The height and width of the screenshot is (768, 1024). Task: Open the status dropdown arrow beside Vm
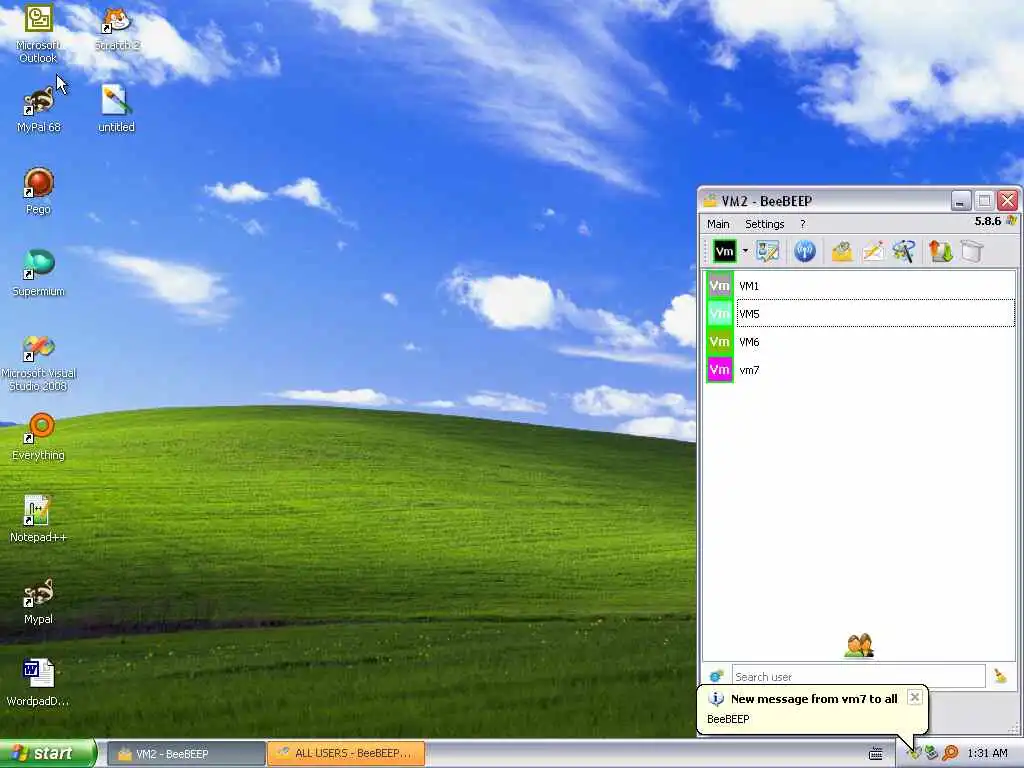click(x=744, y=251)
